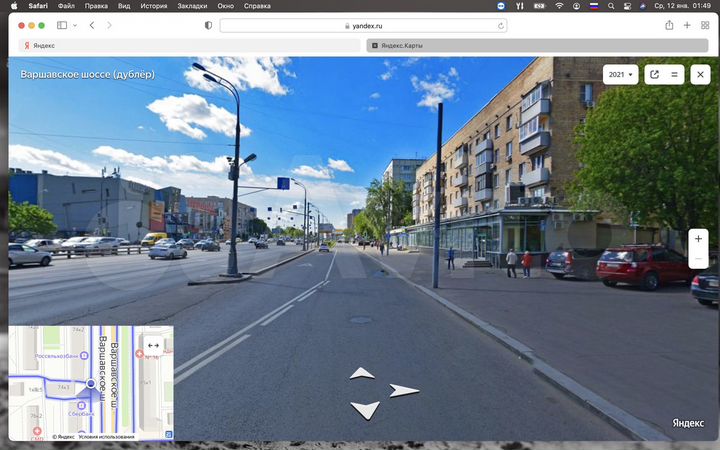Select the Сбербанк marker on minimap
This screenshot has height=450, width=720.
click(81, 405)
